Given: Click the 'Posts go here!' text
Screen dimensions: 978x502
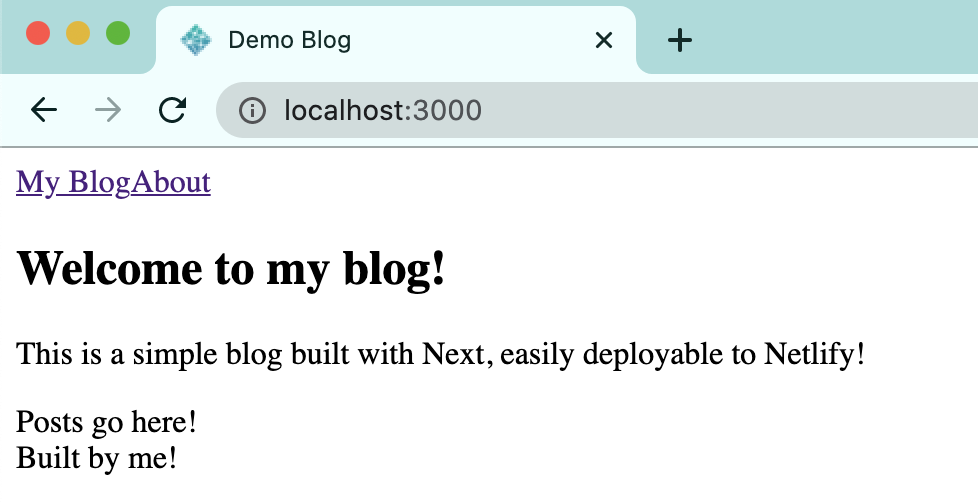Looking at the screenshot, I should point(106,422).
